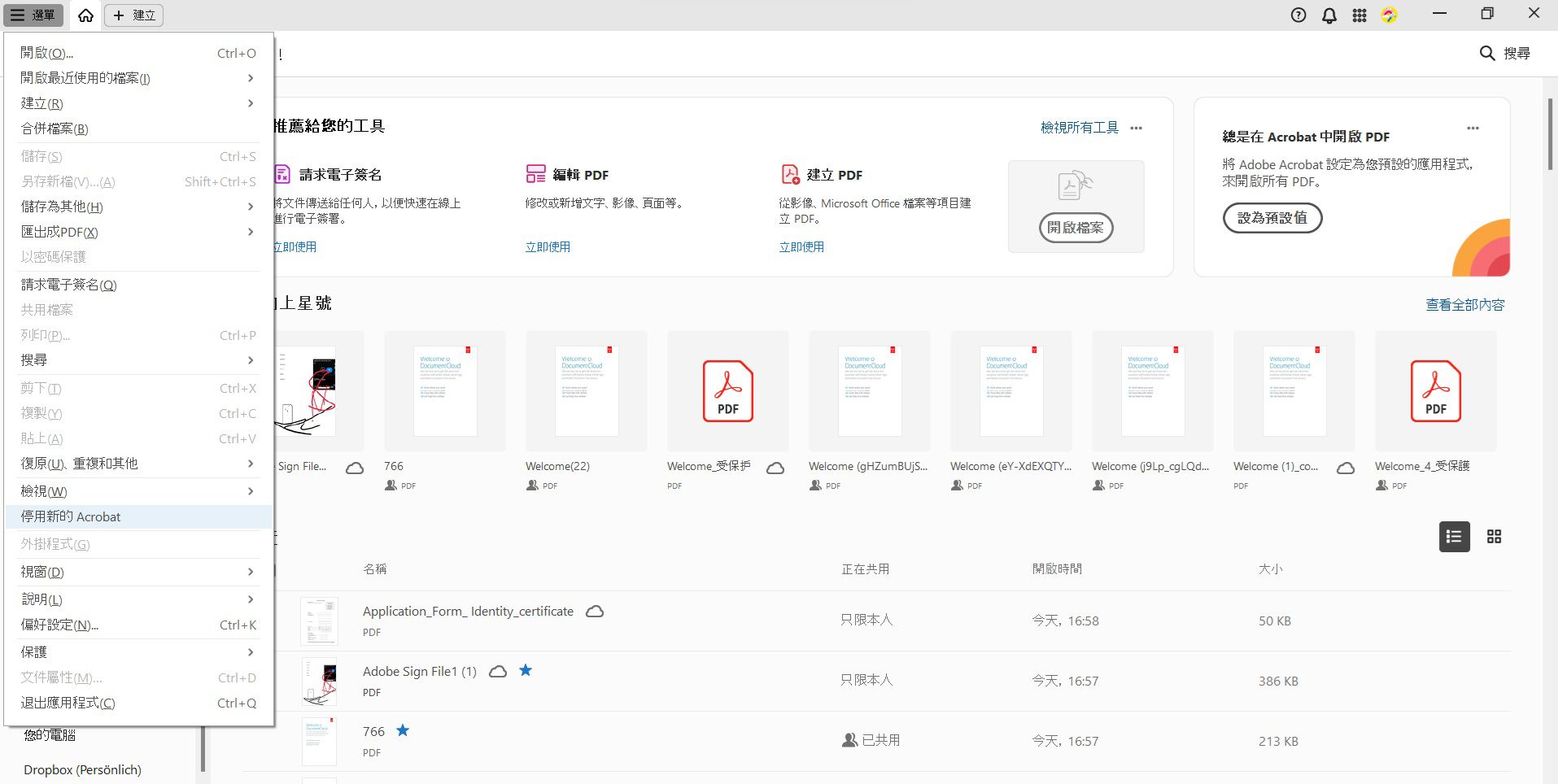Select the 建立 PDF tool icon
This screenshot has height=784, width=1558.
tap(788, 173)
